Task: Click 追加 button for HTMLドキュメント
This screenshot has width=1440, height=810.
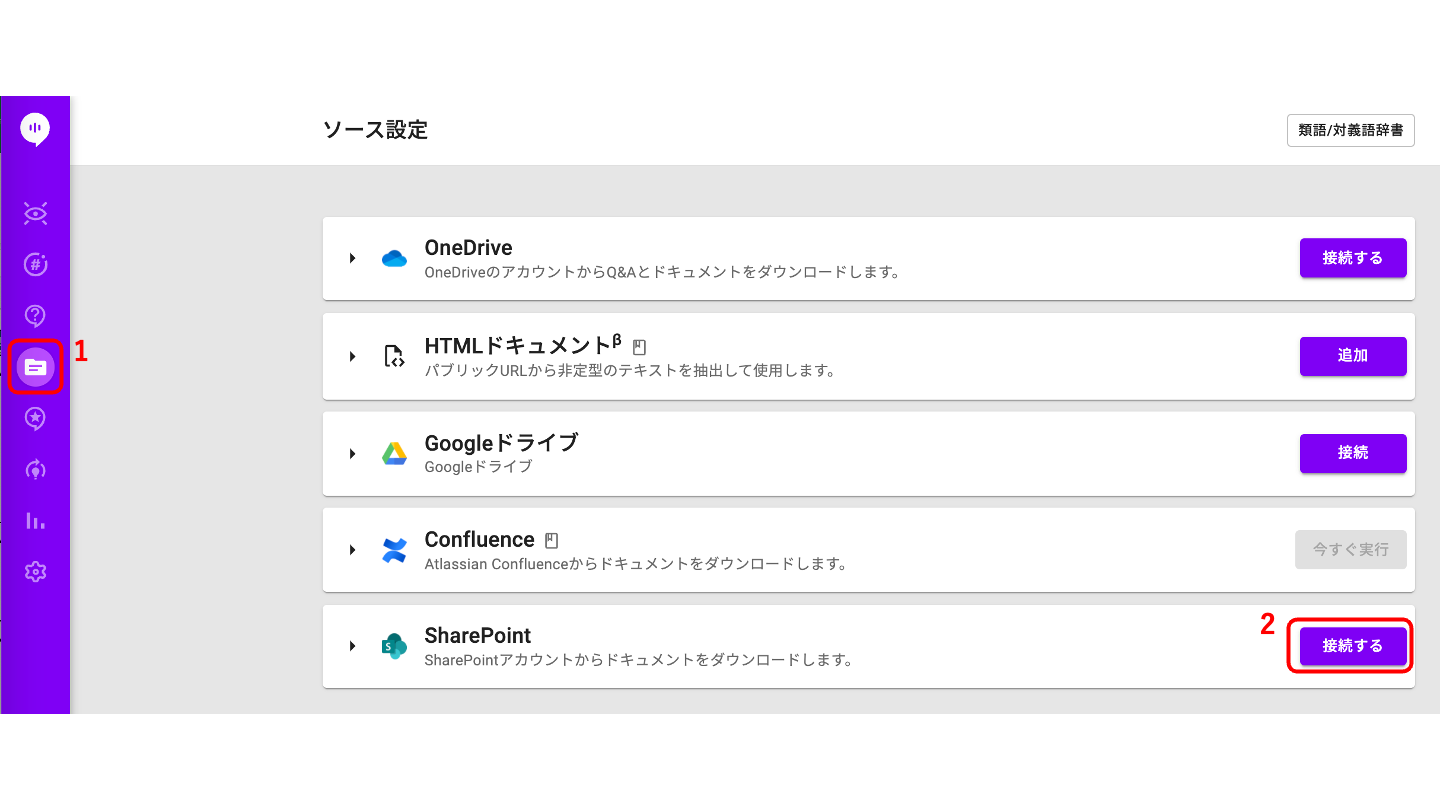Action: tap(1353, 356)
